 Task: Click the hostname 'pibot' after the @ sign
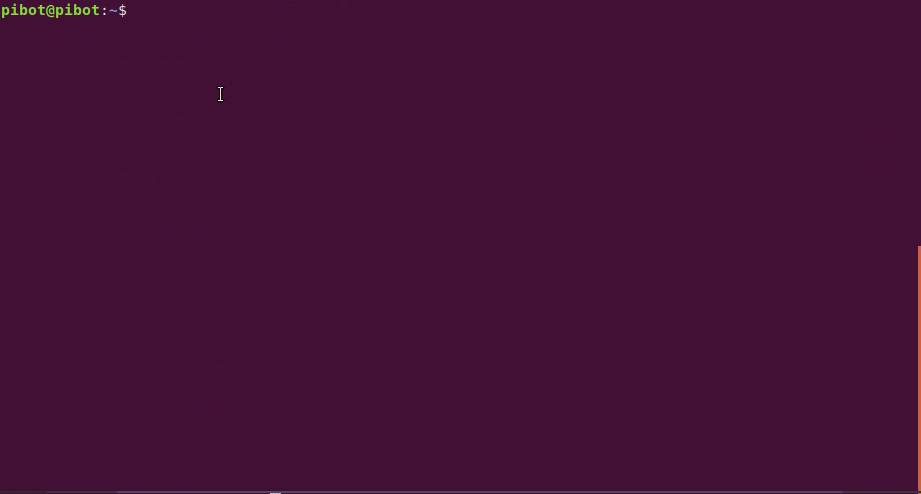78,11
